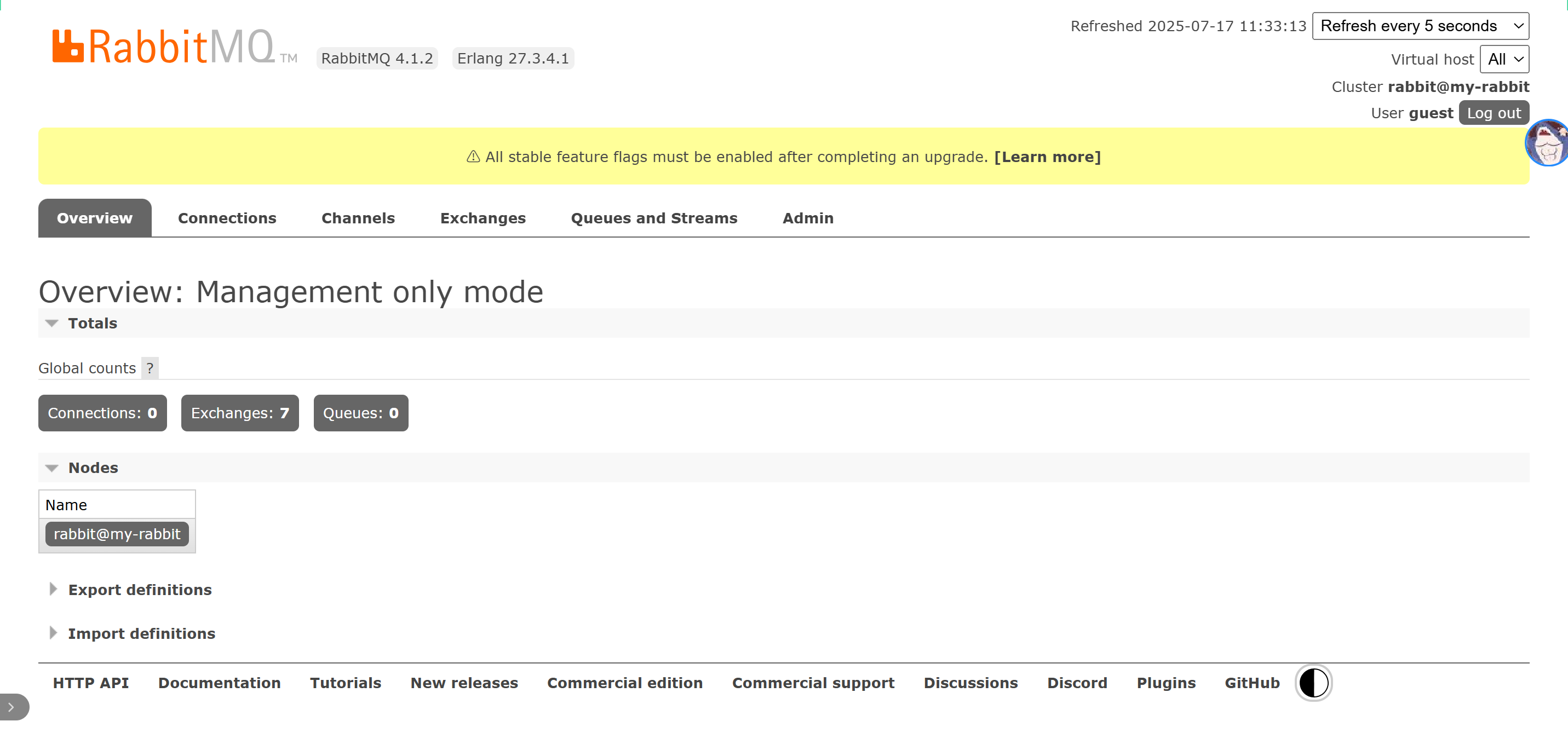Follow the Learn more link in warning banner

(1047, 157)
